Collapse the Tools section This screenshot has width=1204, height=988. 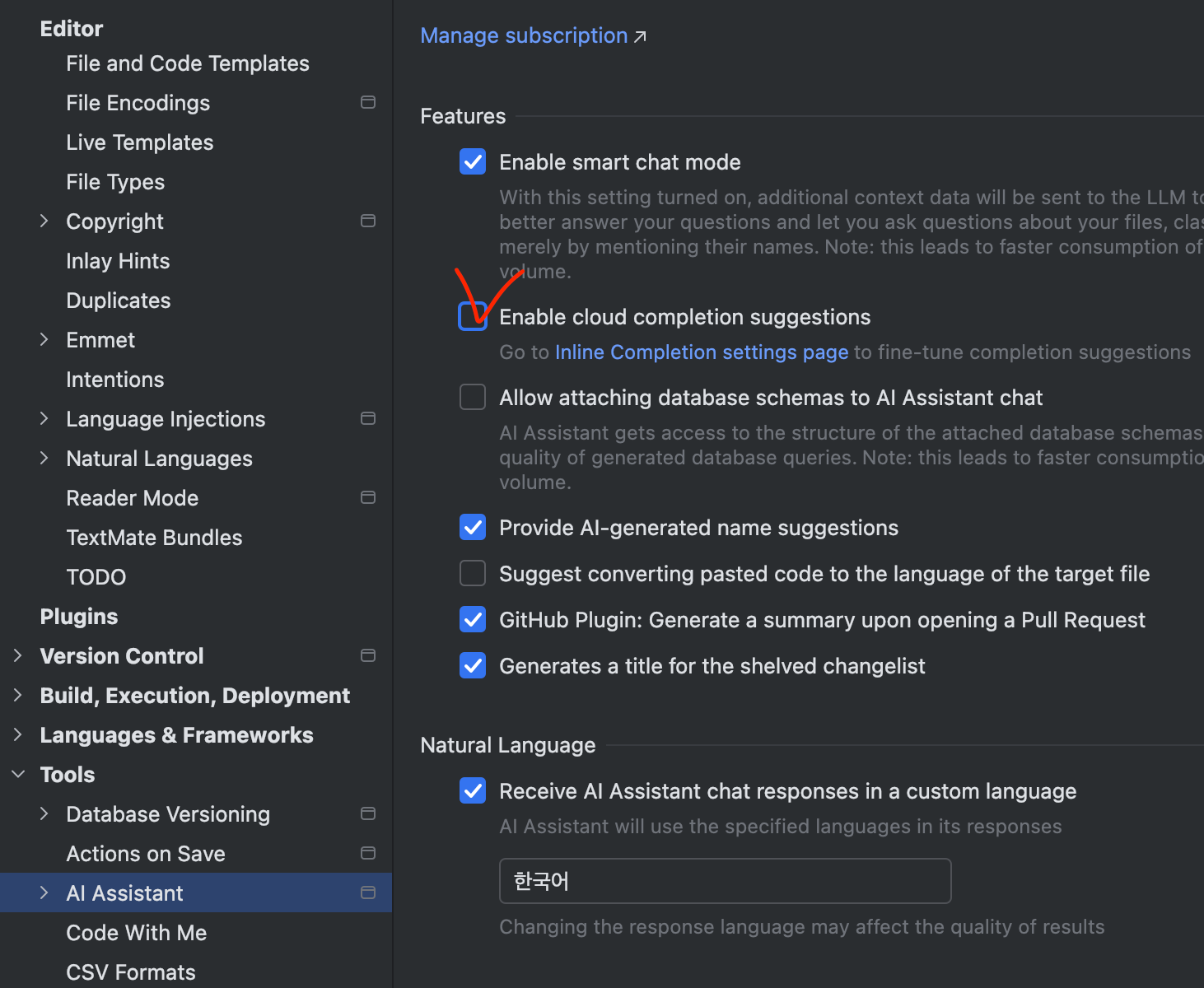point(18,774)
